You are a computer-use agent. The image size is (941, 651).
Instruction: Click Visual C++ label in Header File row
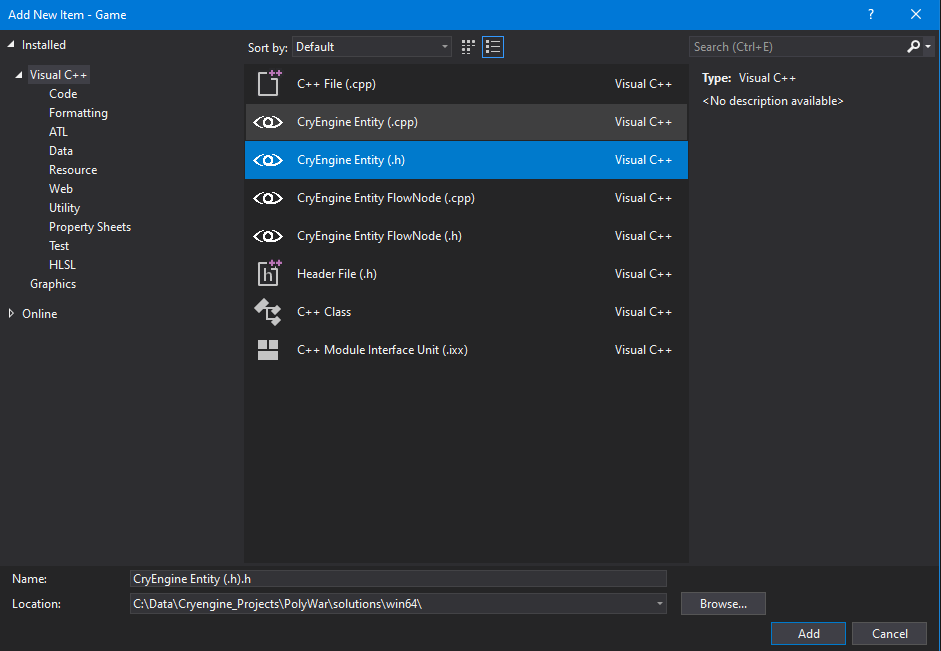pos(643,274)
